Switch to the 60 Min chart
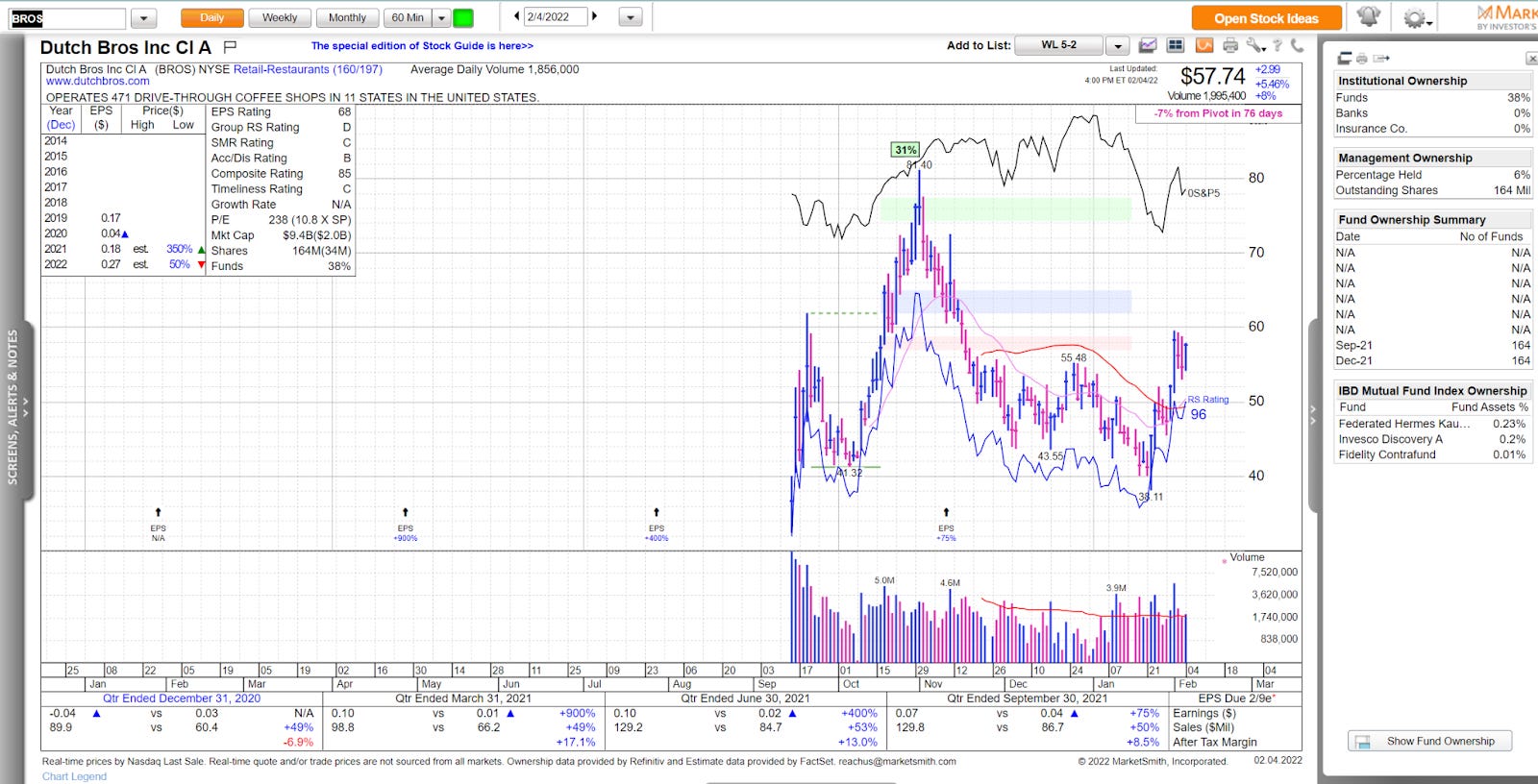Viewport: 1538px width, 784px height. [408, 17]
